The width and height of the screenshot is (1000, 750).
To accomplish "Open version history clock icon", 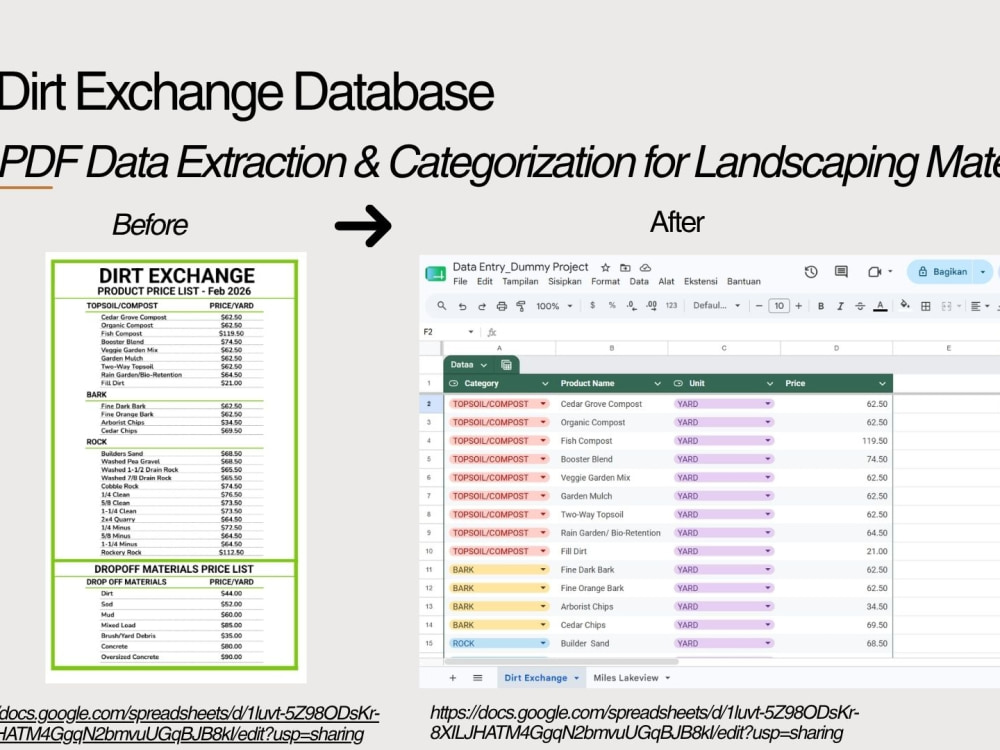I will [x=811, y=272].
